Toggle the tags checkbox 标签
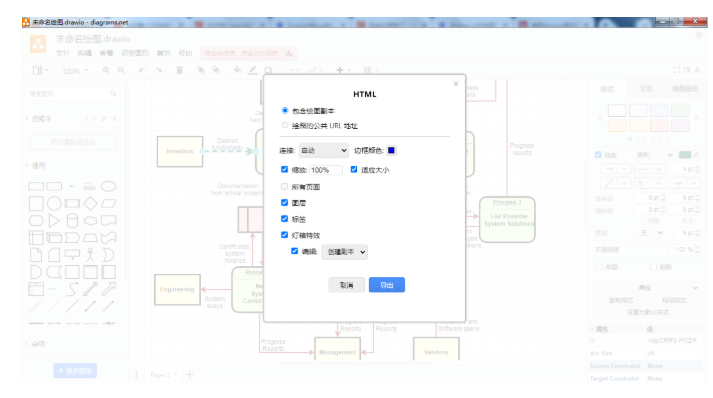The width and height of the screenshot is (713, 398). point(285,219)
